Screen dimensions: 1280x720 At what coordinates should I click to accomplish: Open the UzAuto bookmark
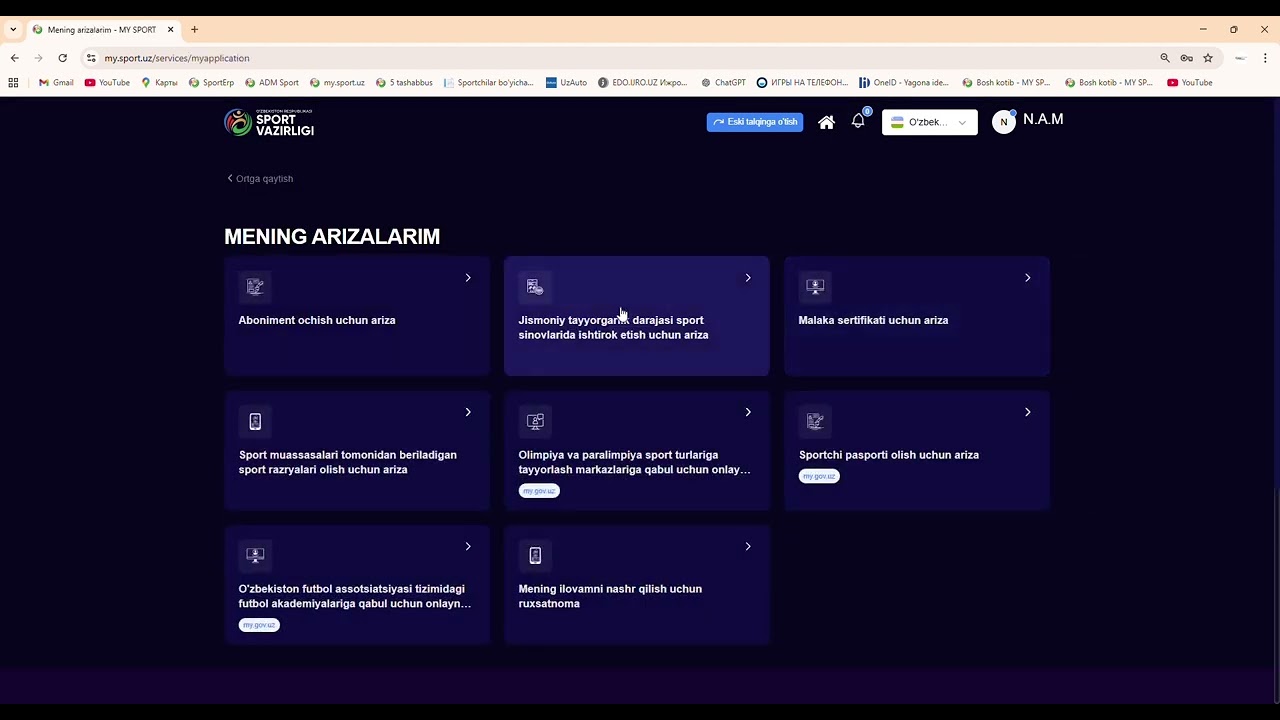(x=566, y=83)
